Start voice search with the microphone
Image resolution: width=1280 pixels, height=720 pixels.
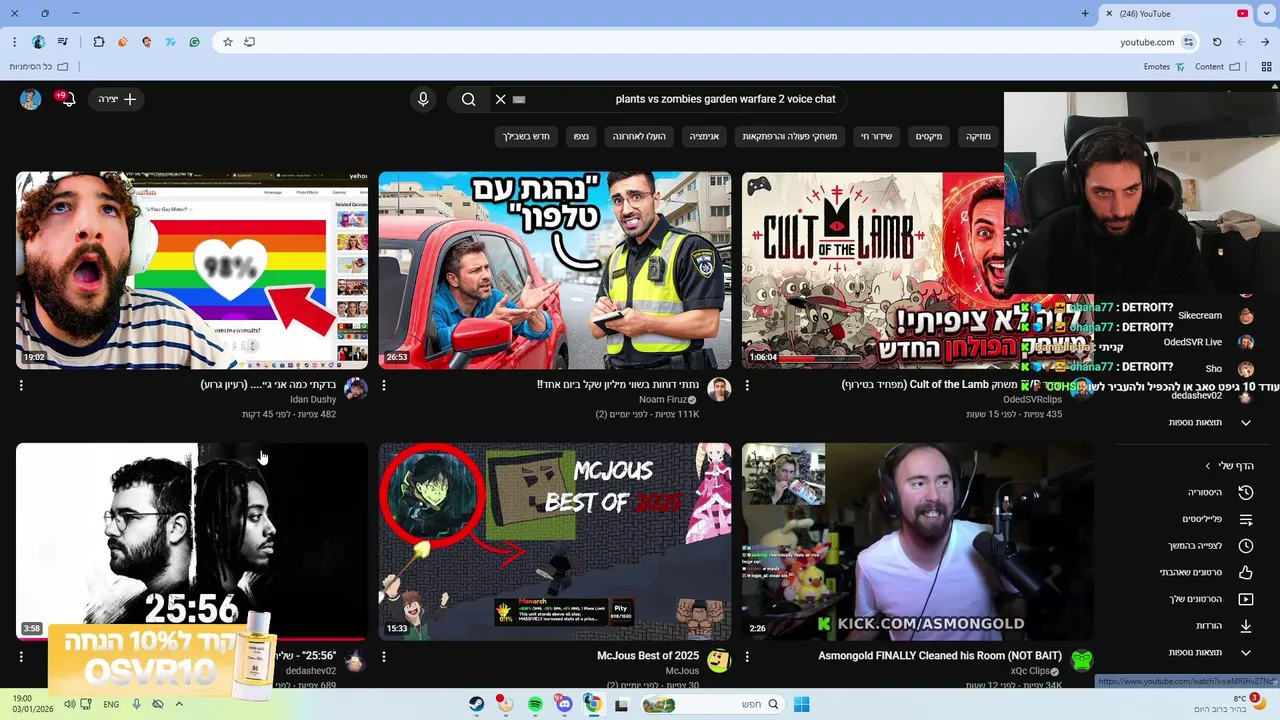click(423, 99)
